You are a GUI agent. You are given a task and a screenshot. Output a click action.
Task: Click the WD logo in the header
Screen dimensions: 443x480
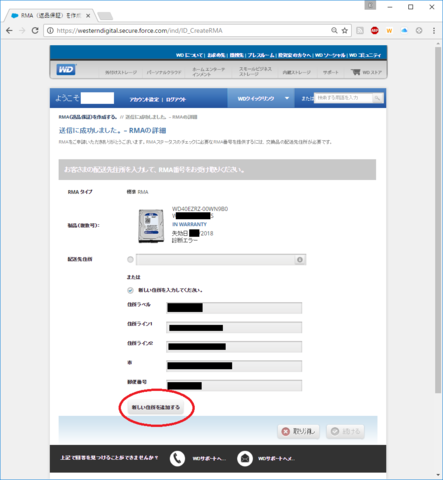pos(66,70)
